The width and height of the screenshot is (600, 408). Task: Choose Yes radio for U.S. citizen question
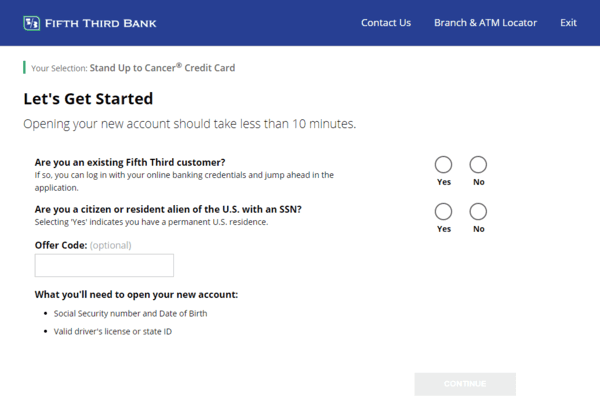(x=444, y=211)
